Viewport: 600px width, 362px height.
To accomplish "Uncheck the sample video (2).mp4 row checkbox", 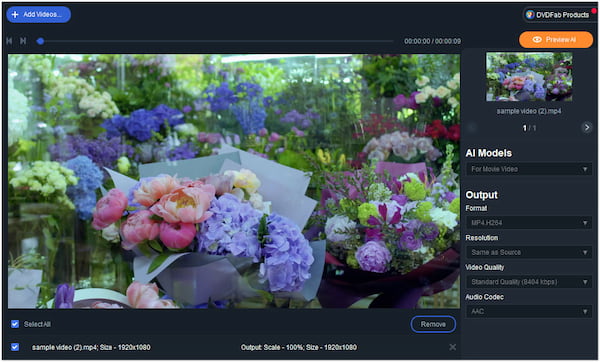I will point(15,347).
